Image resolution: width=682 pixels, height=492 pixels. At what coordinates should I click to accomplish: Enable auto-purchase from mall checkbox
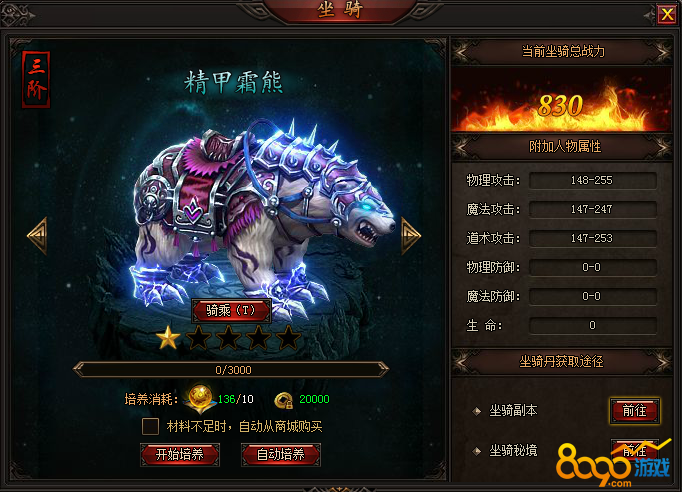(150, 426)
